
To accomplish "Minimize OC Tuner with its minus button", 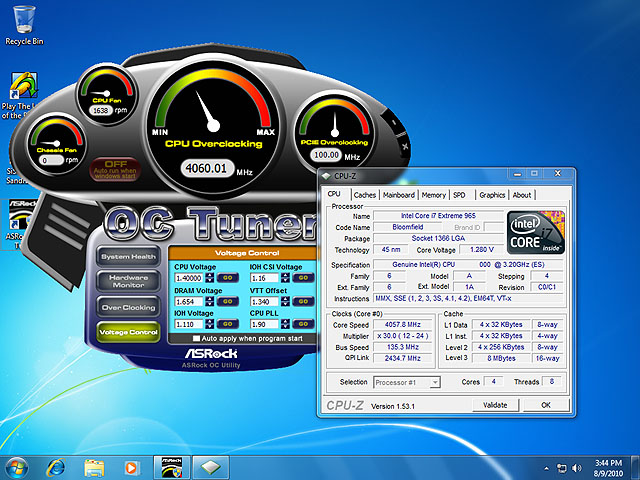I will click(394, 122).
